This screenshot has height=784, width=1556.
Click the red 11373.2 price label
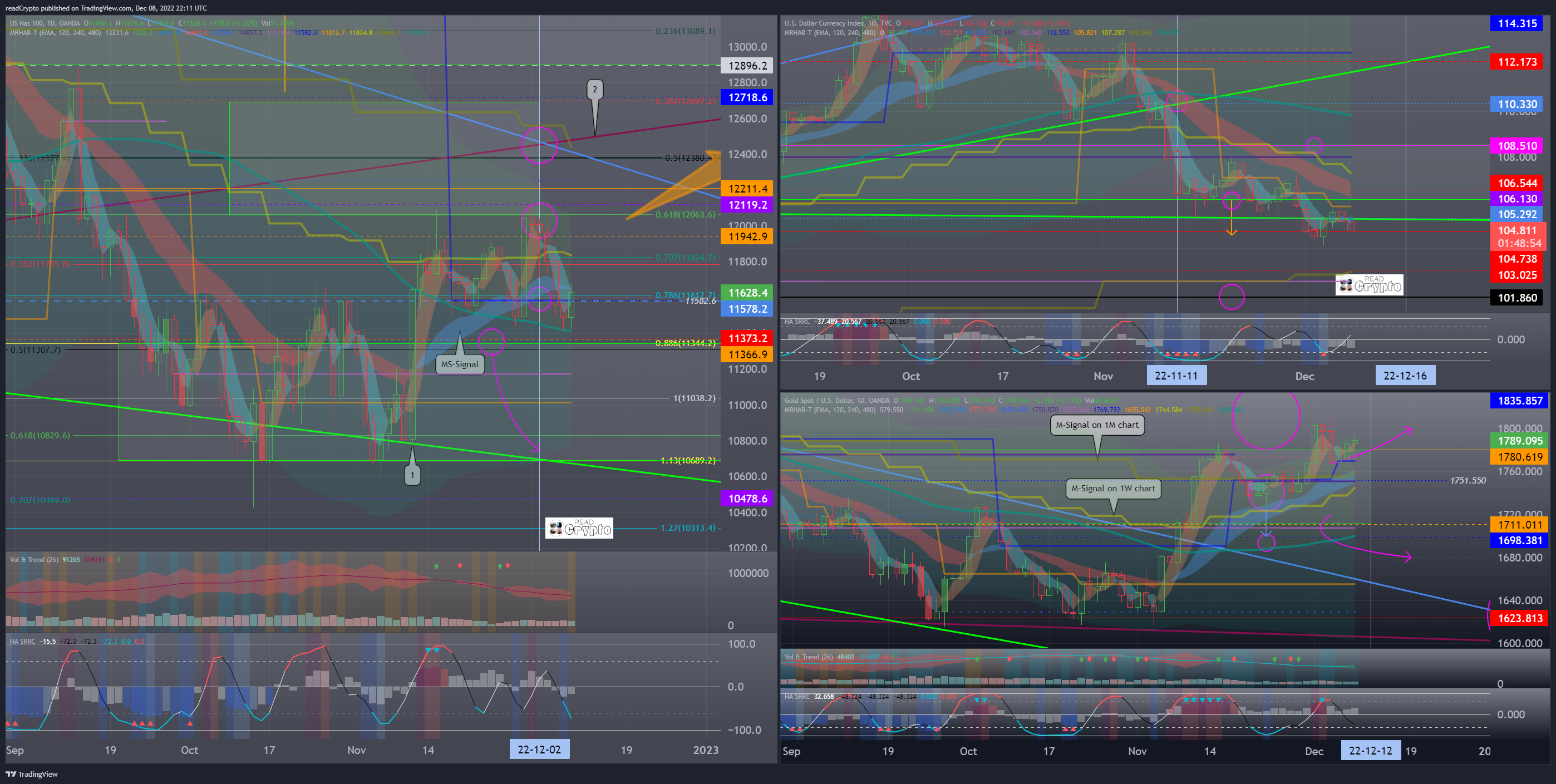(747, 338)
